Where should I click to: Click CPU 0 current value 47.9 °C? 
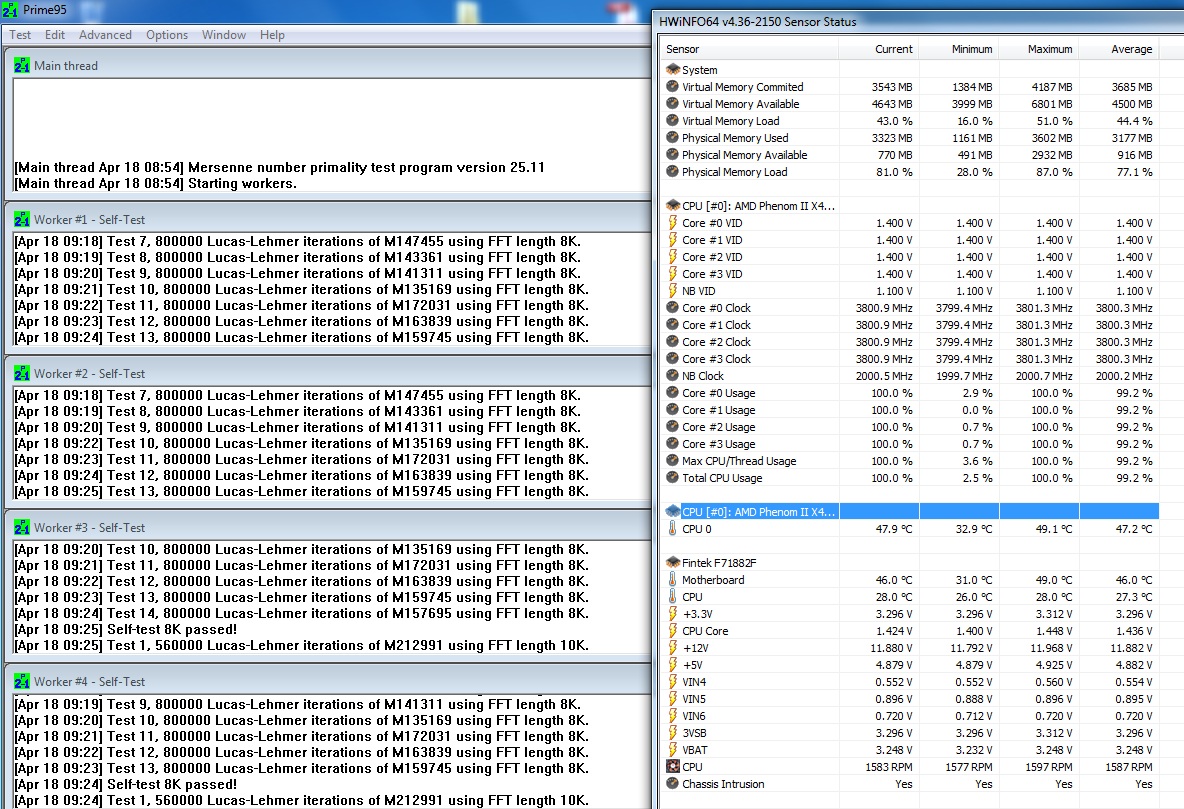(893, 529)
